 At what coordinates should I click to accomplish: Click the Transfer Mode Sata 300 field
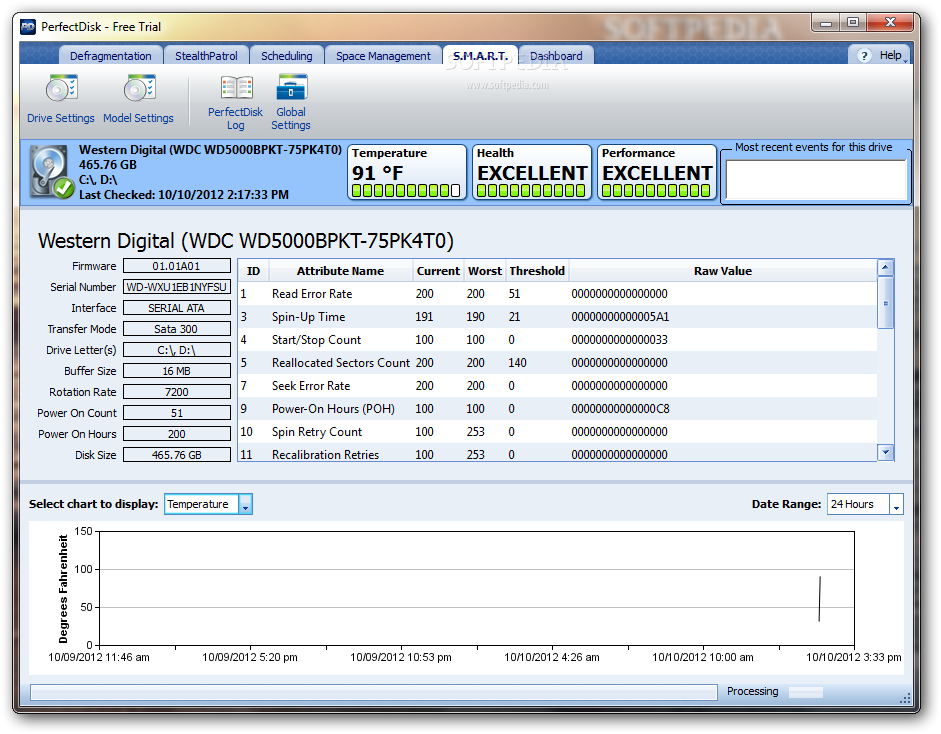[176, 329]
